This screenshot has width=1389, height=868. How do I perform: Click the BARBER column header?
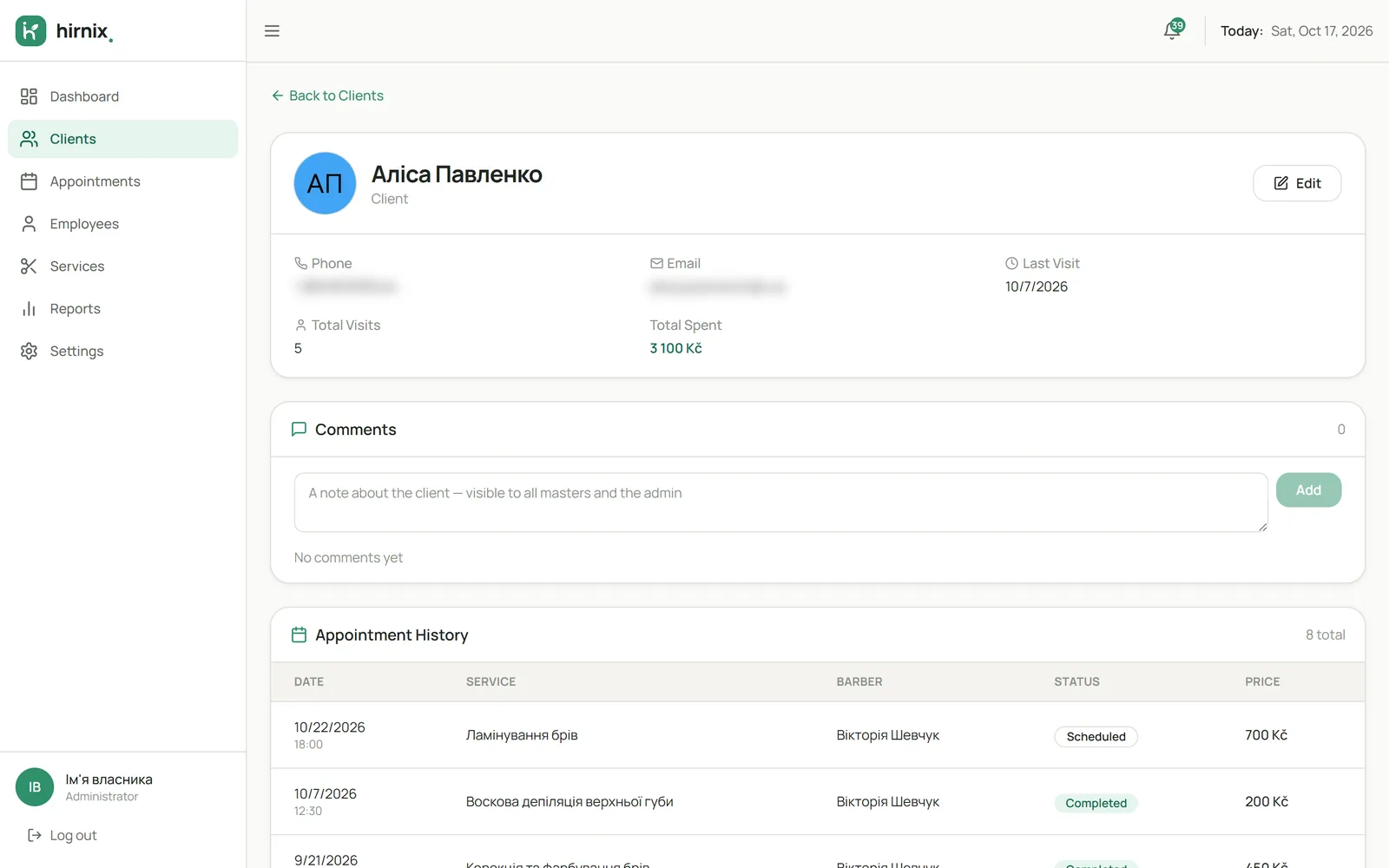point(859,682)
